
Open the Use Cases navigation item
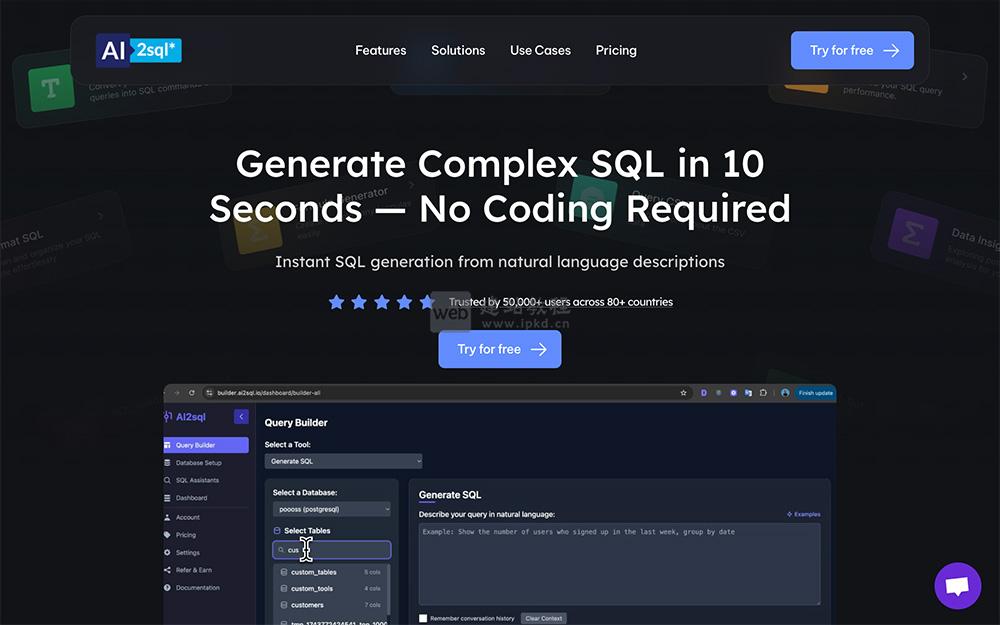(540, 50)
